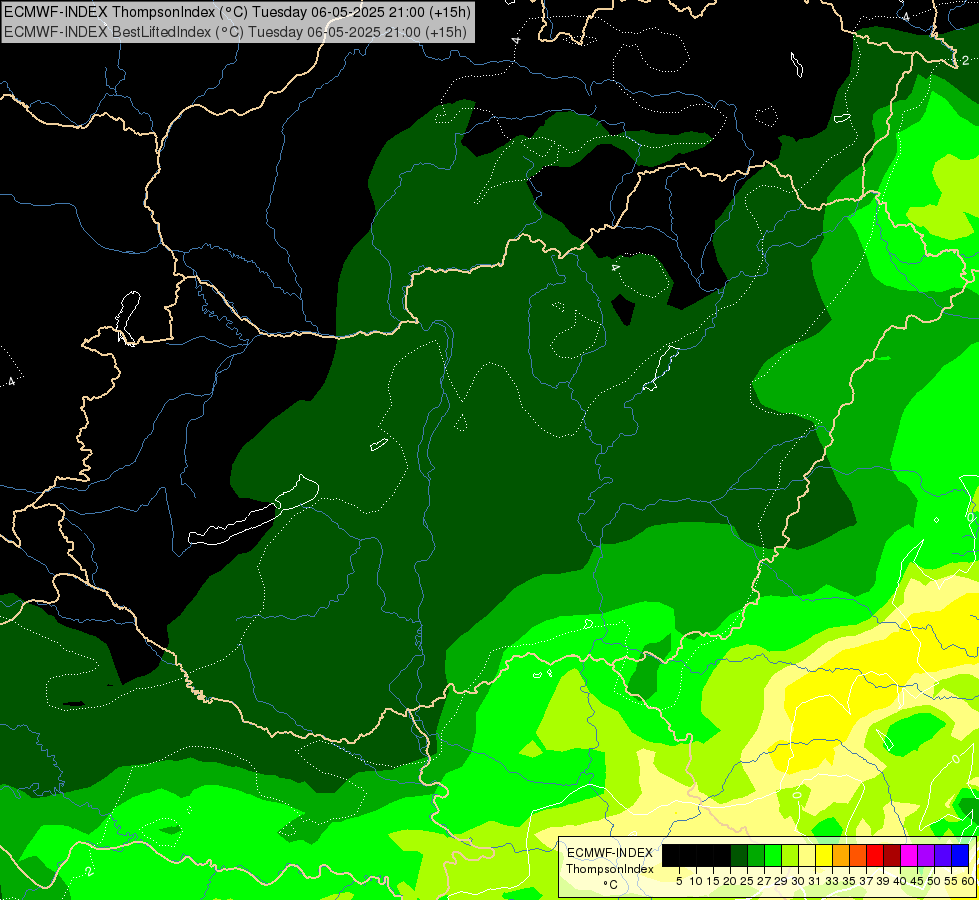Click the legend tick value 39

click(883, 881)
